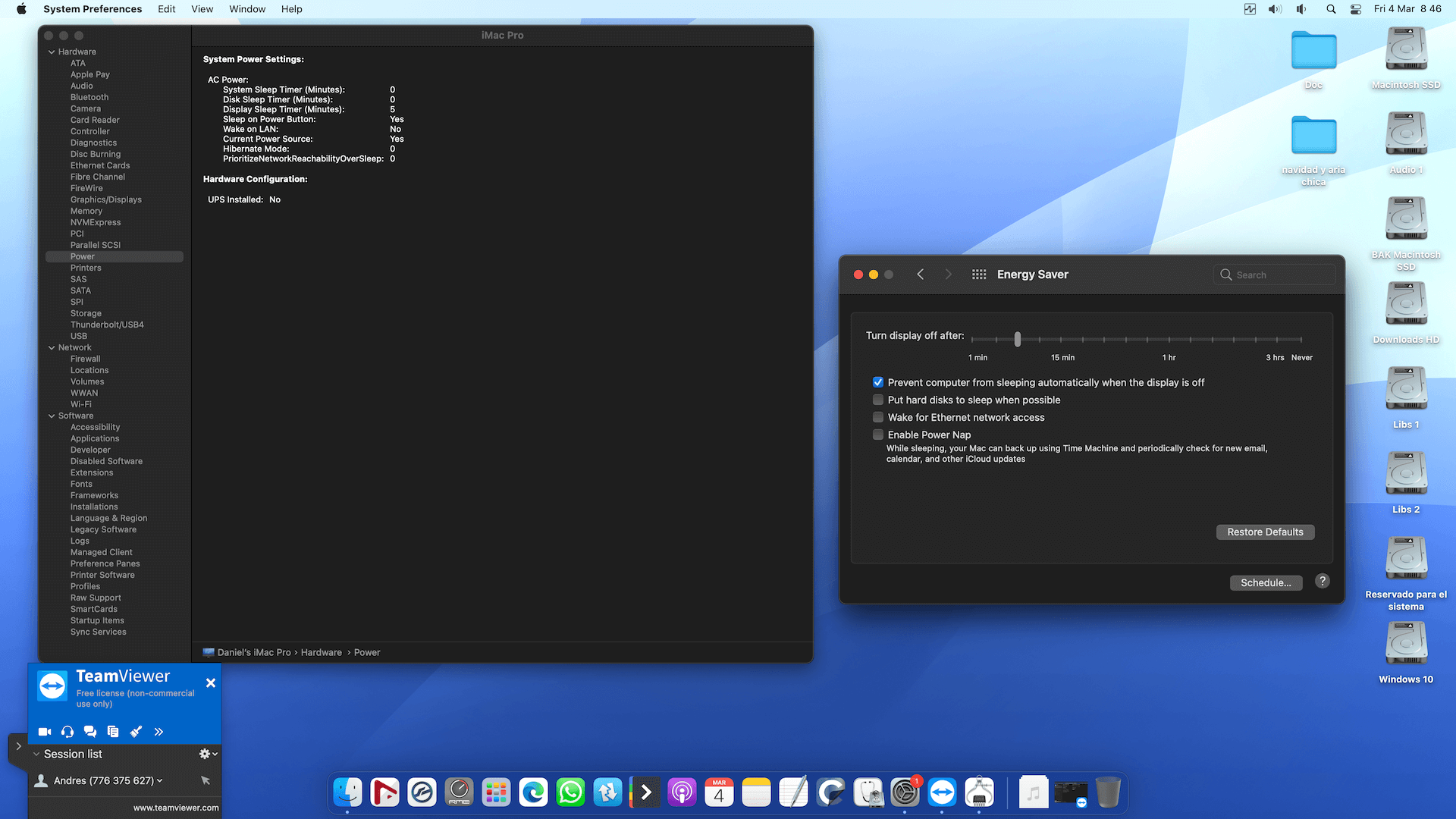Show more TeamViewer tools double-chevron

158,732
